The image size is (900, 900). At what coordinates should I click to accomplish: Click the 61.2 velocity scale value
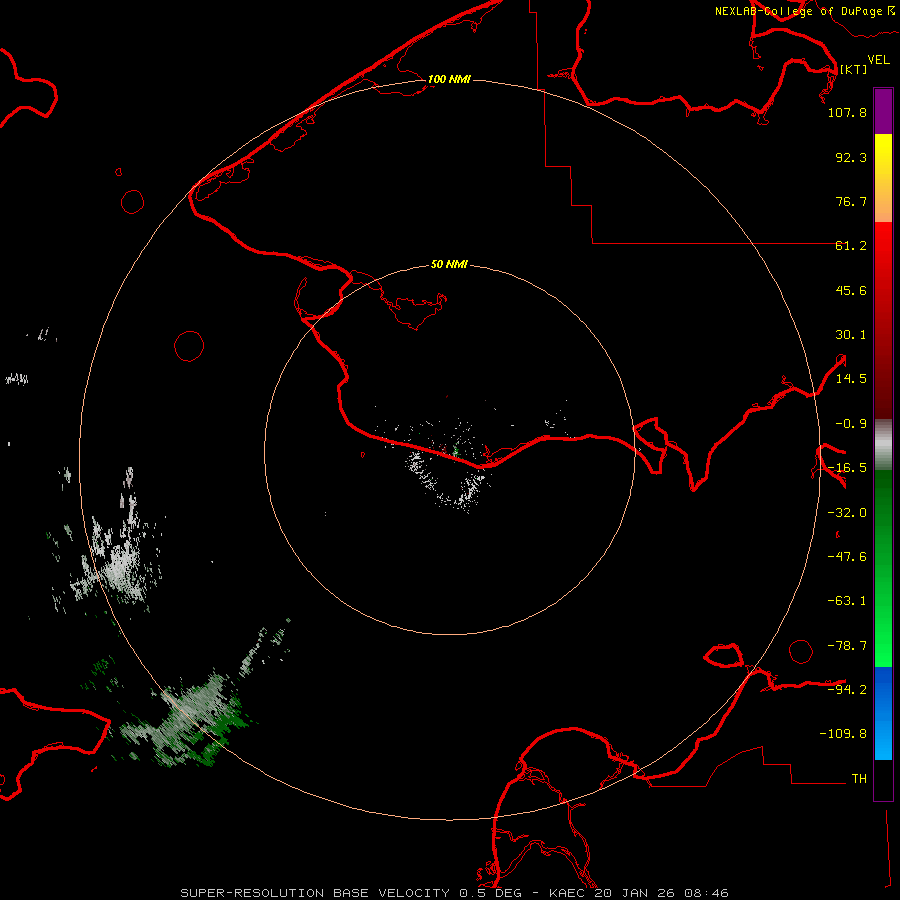pyautogui.click(x=851, y=246)
